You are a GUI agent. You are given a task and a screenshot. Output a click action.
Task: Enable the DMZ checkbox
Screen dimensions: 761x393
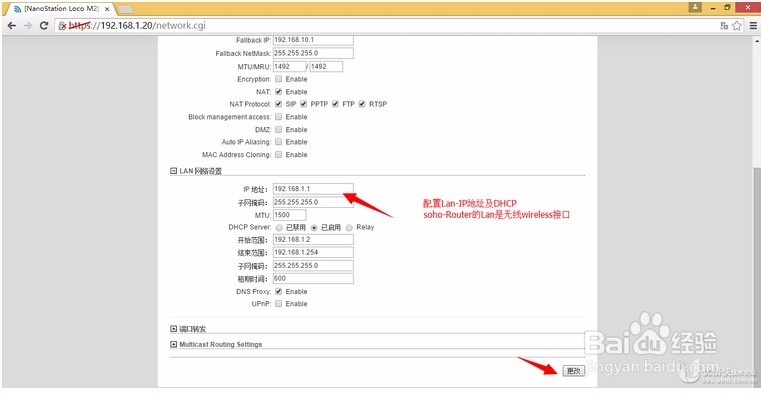click(x=279, y=130)
